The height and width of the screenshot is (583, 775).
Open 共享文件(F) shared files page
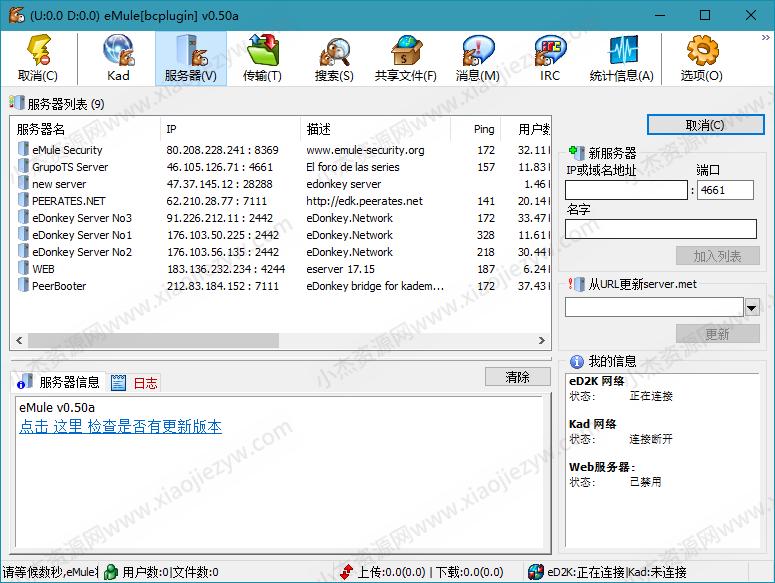[x=406, y=58]
